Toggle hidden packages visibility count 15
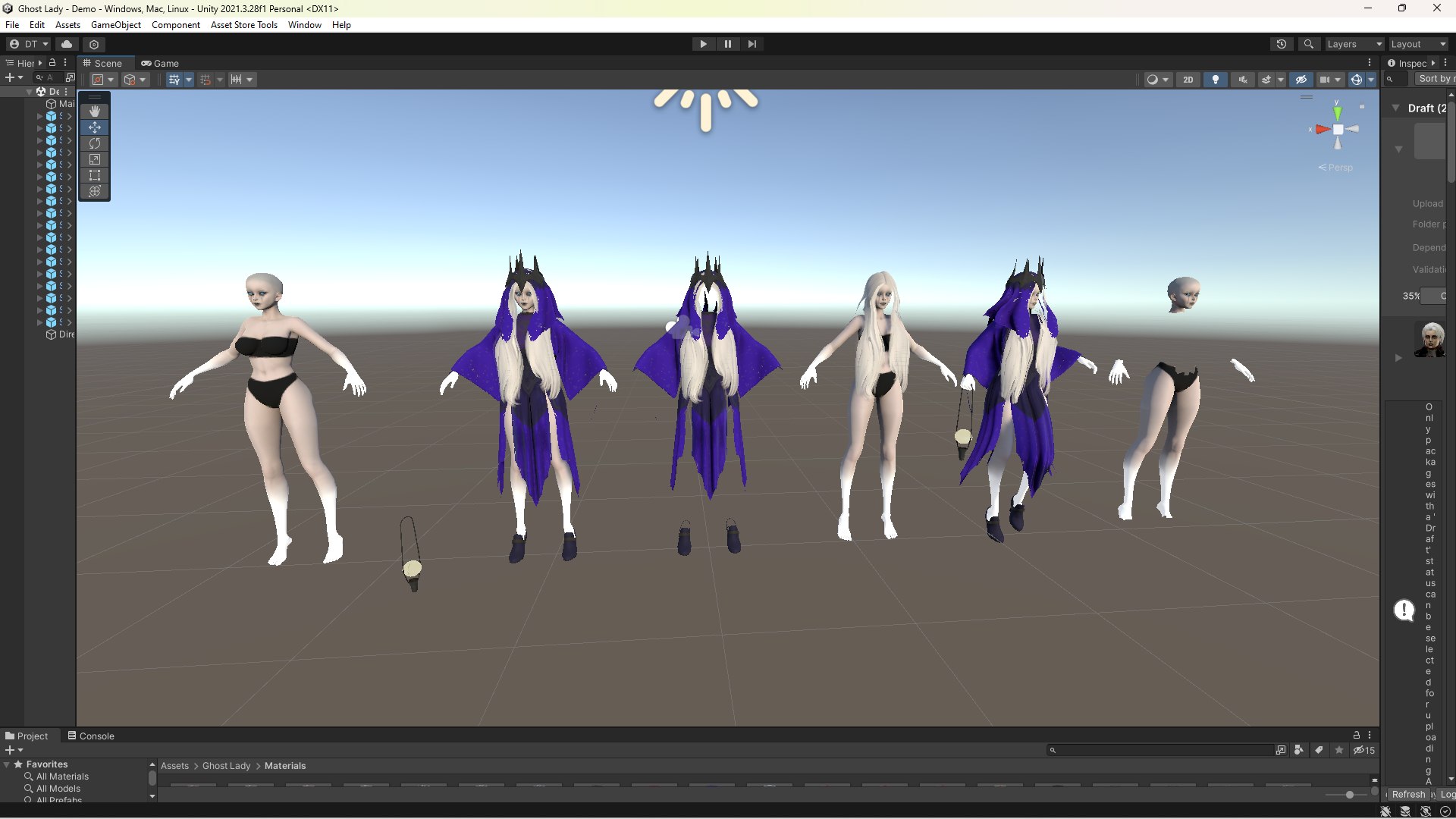The image size is (1456, 819). click(1364, 750)
